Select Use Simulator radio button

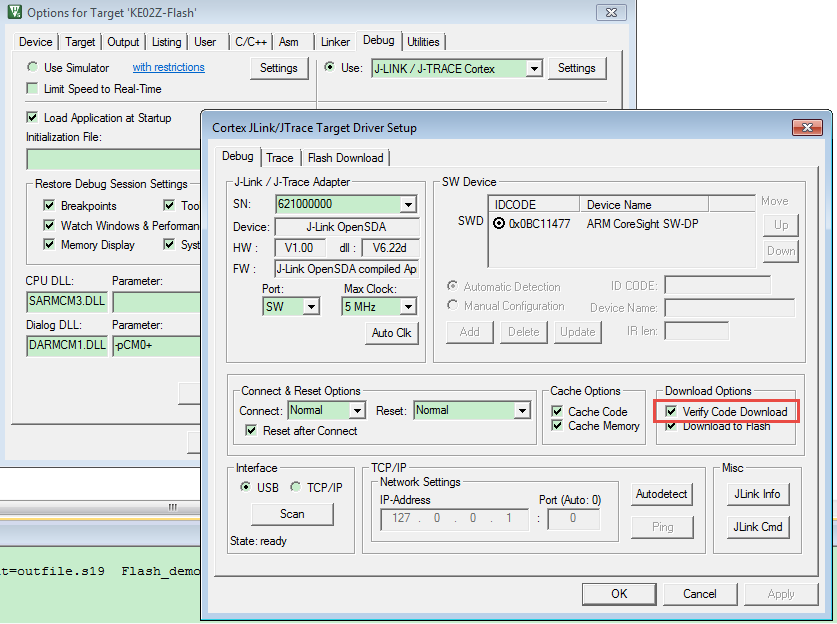tap(33, 67)
